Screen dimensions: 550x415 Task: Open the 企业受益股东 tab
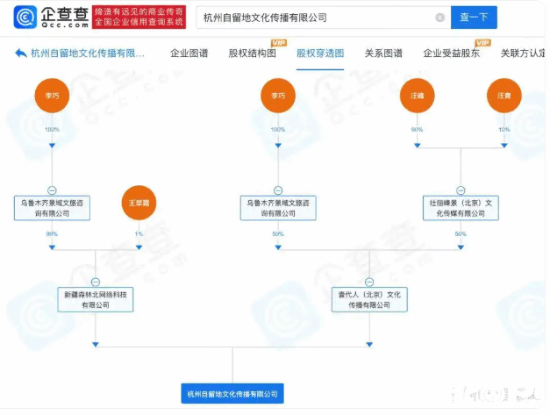pos(451,53)
